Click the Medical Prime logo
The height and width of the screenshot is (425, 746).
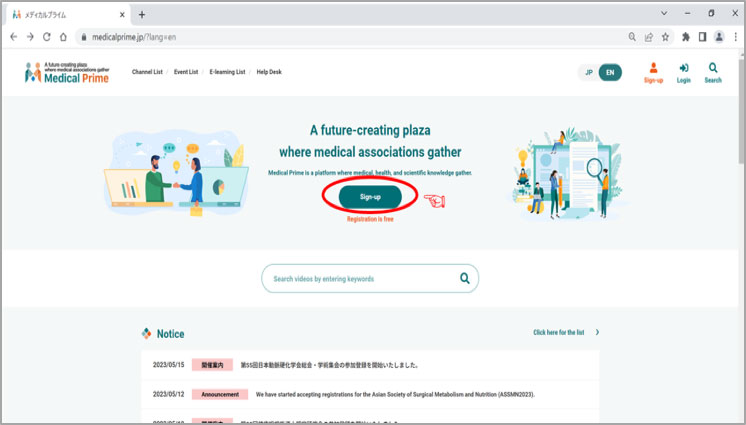67,72
